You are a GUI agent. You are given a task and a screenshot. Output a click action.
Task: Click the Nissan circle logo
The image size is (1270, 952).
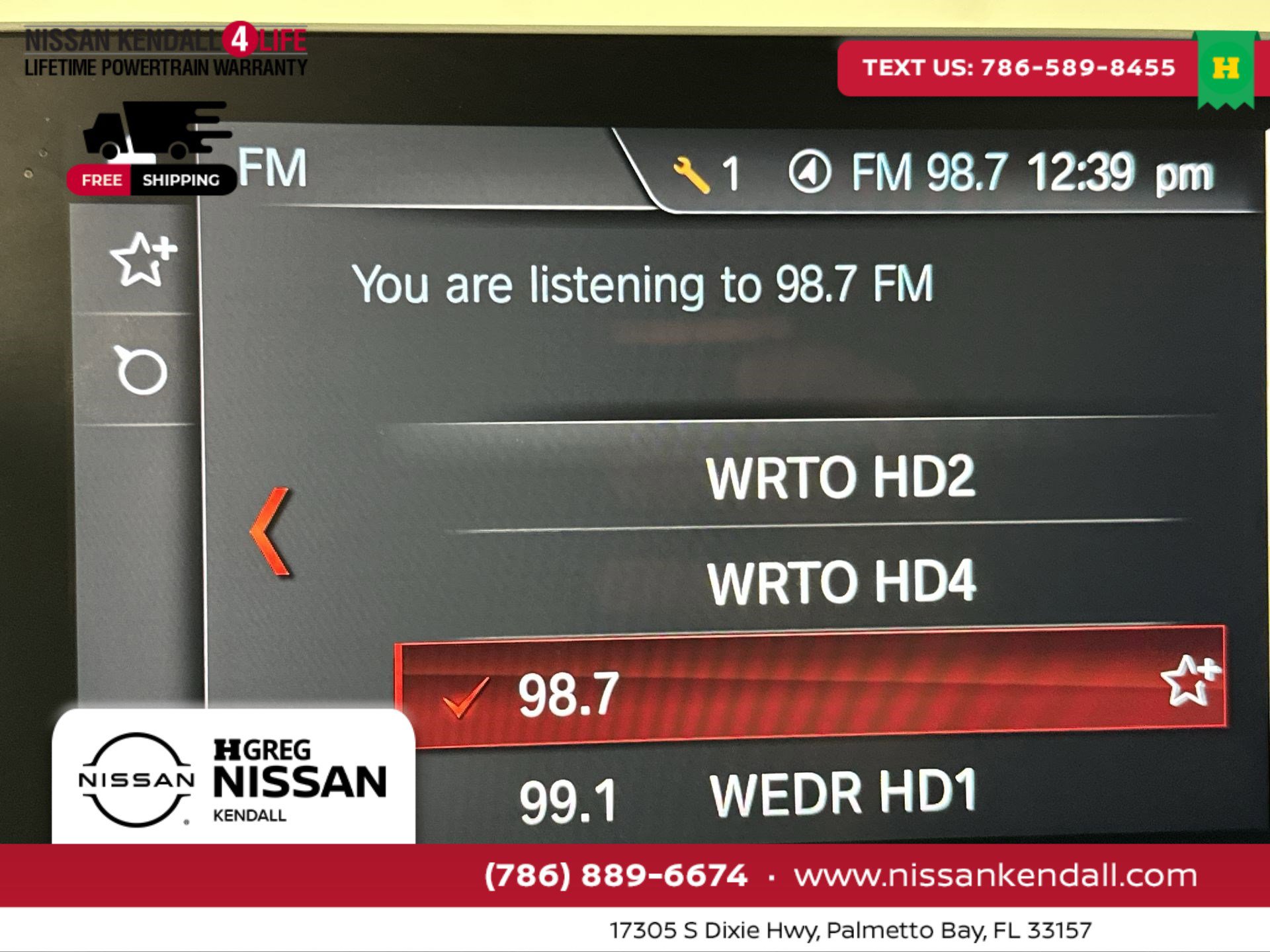point(136,780)
